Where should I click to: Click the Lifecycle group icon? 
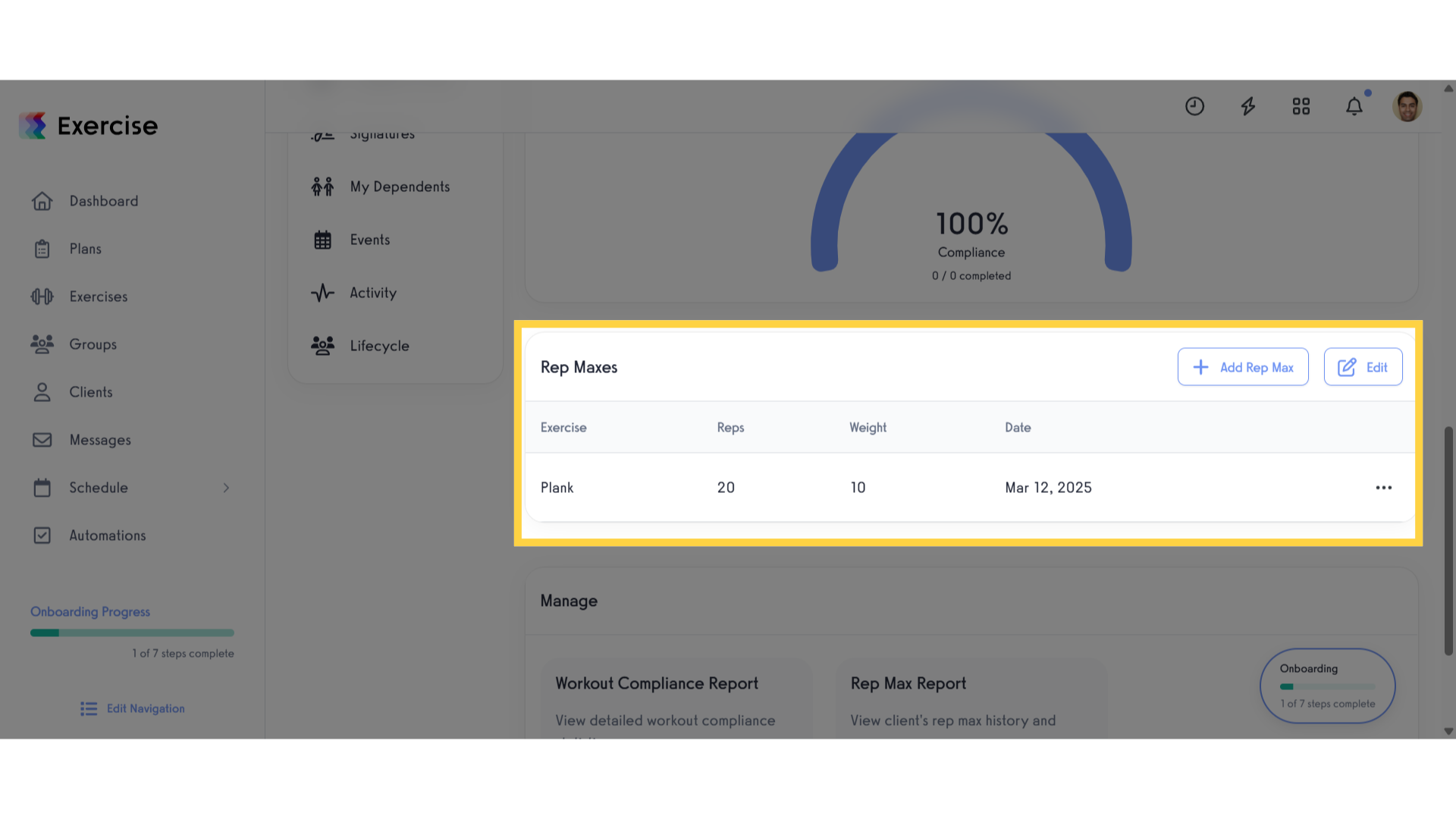click(322, 346)
